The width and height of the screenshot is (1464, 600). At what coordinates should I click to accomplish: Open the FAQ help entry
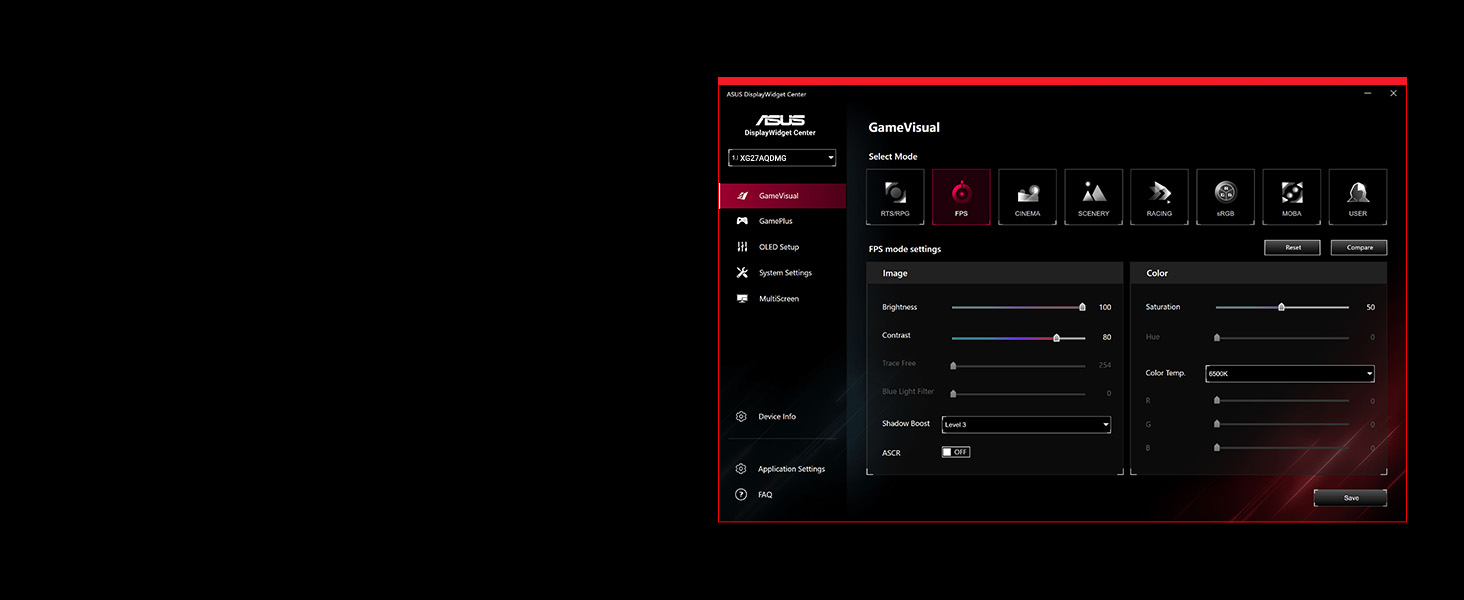[x=765, y=495]
